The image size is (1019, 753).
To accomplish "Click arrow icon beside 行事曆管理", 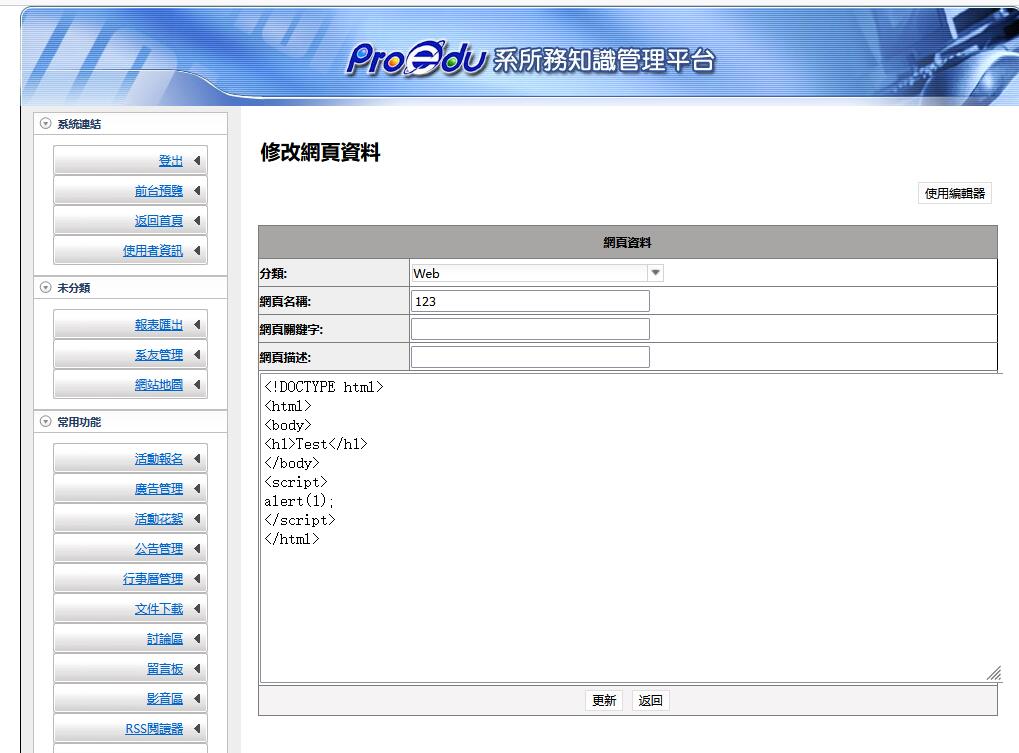I will 197,579.
